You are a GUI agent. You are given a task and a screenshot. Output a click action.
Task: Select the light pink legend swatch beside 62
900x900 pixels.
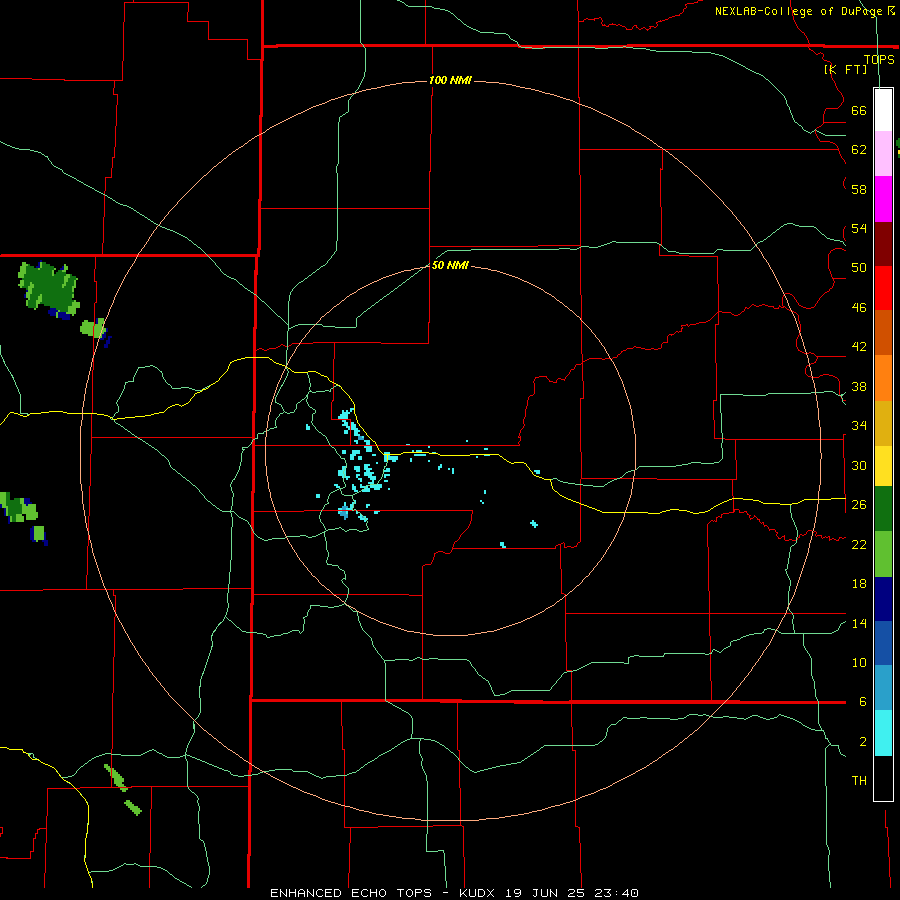pos(883,153)
